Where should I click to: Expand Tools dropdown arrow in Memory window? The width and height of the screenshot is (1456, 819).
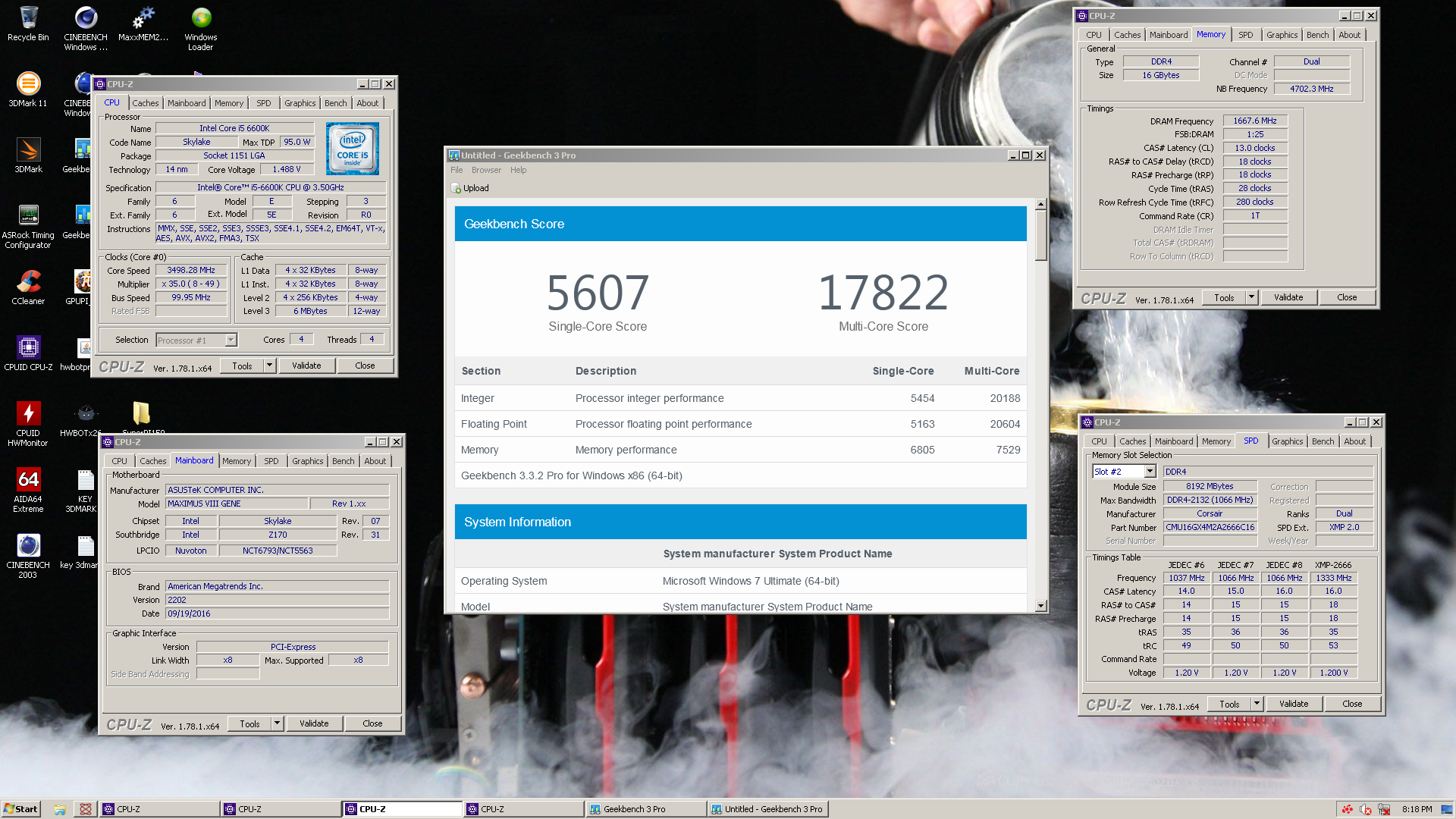1251,297
